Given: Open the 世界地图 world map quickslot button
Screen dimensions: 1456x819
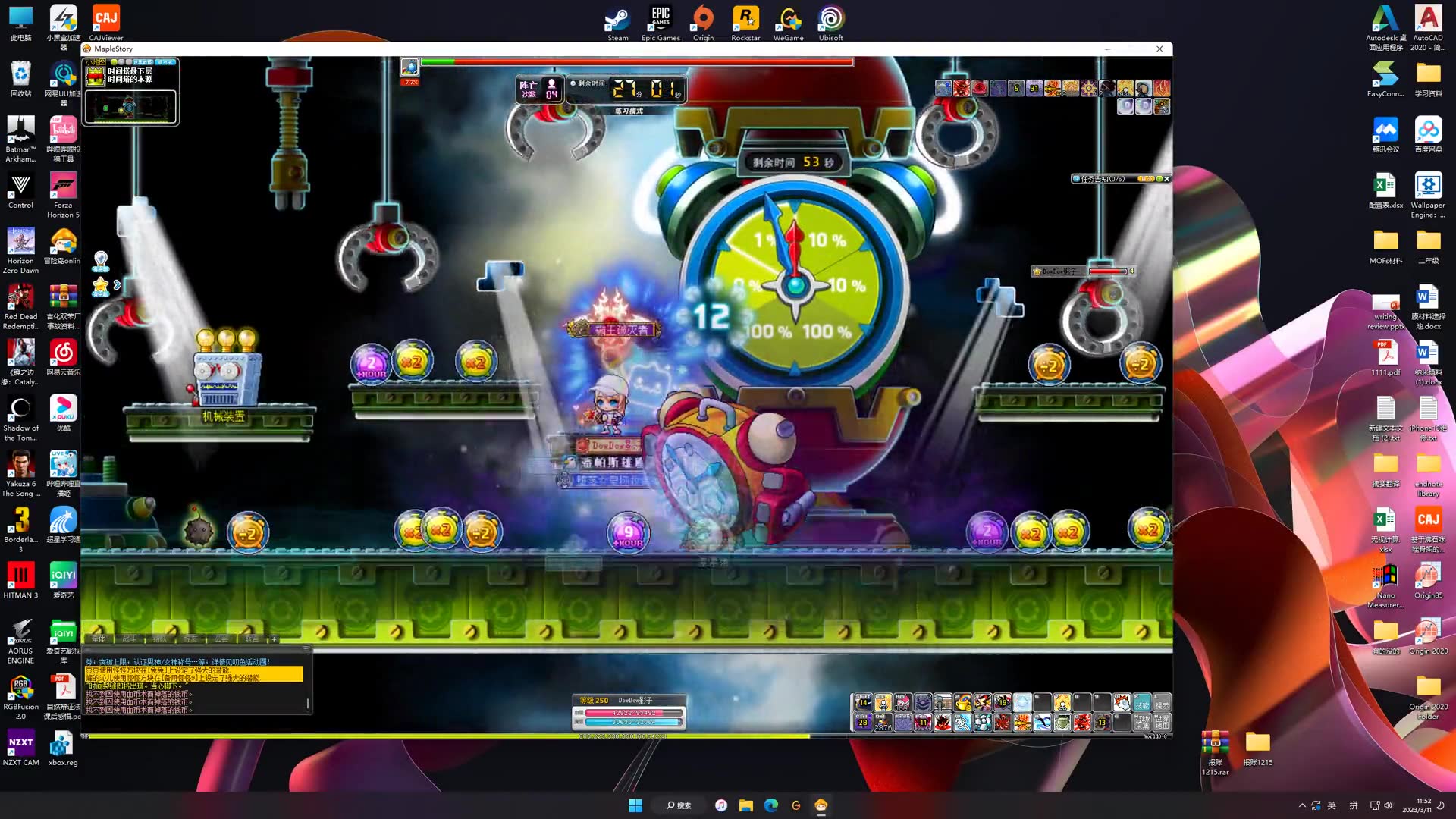Looking at the screenshot, I should click(x=1162, y=722).
